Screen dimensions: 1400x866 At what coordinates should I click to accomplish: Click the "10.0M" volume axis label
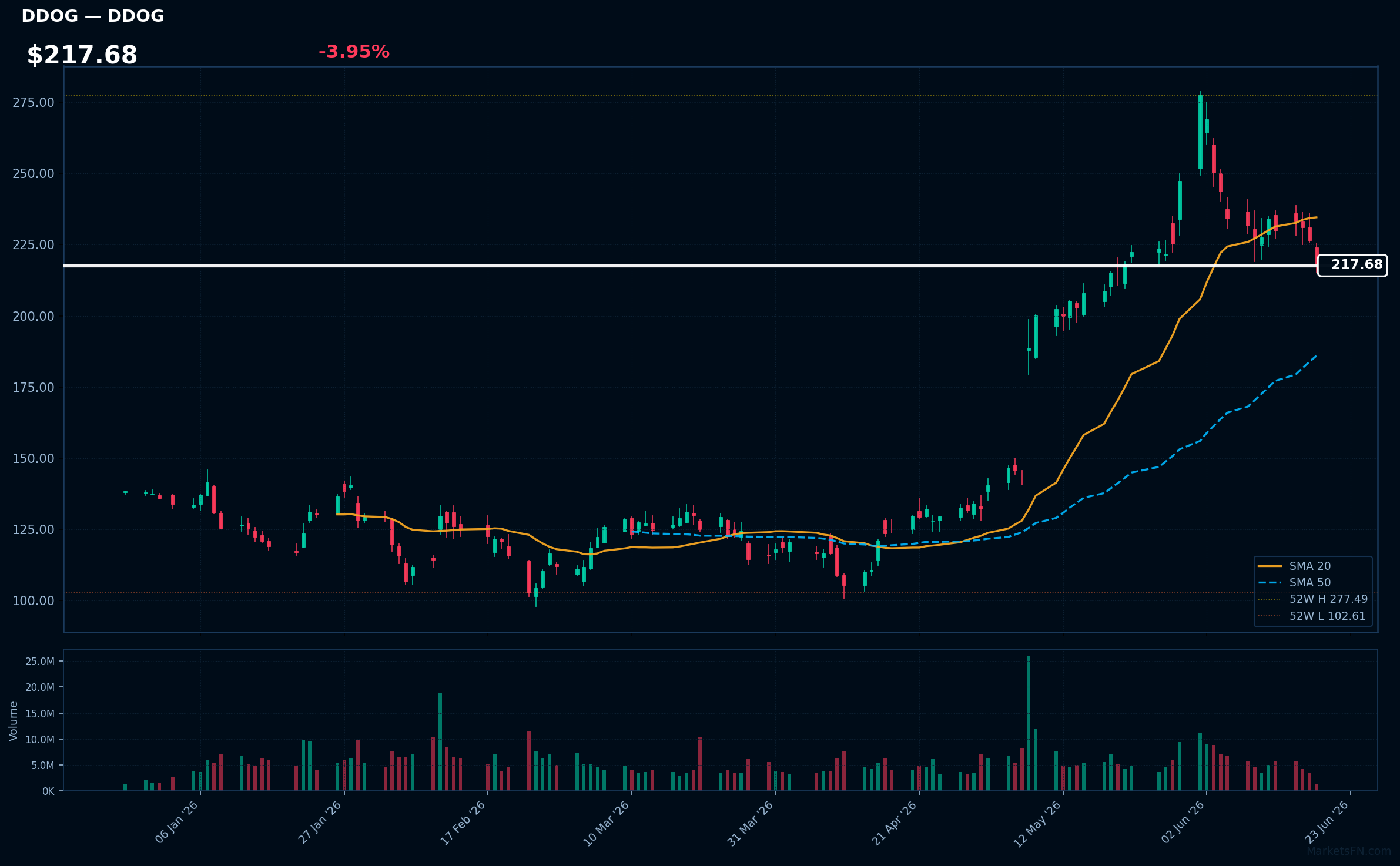[x=40, y=740]
